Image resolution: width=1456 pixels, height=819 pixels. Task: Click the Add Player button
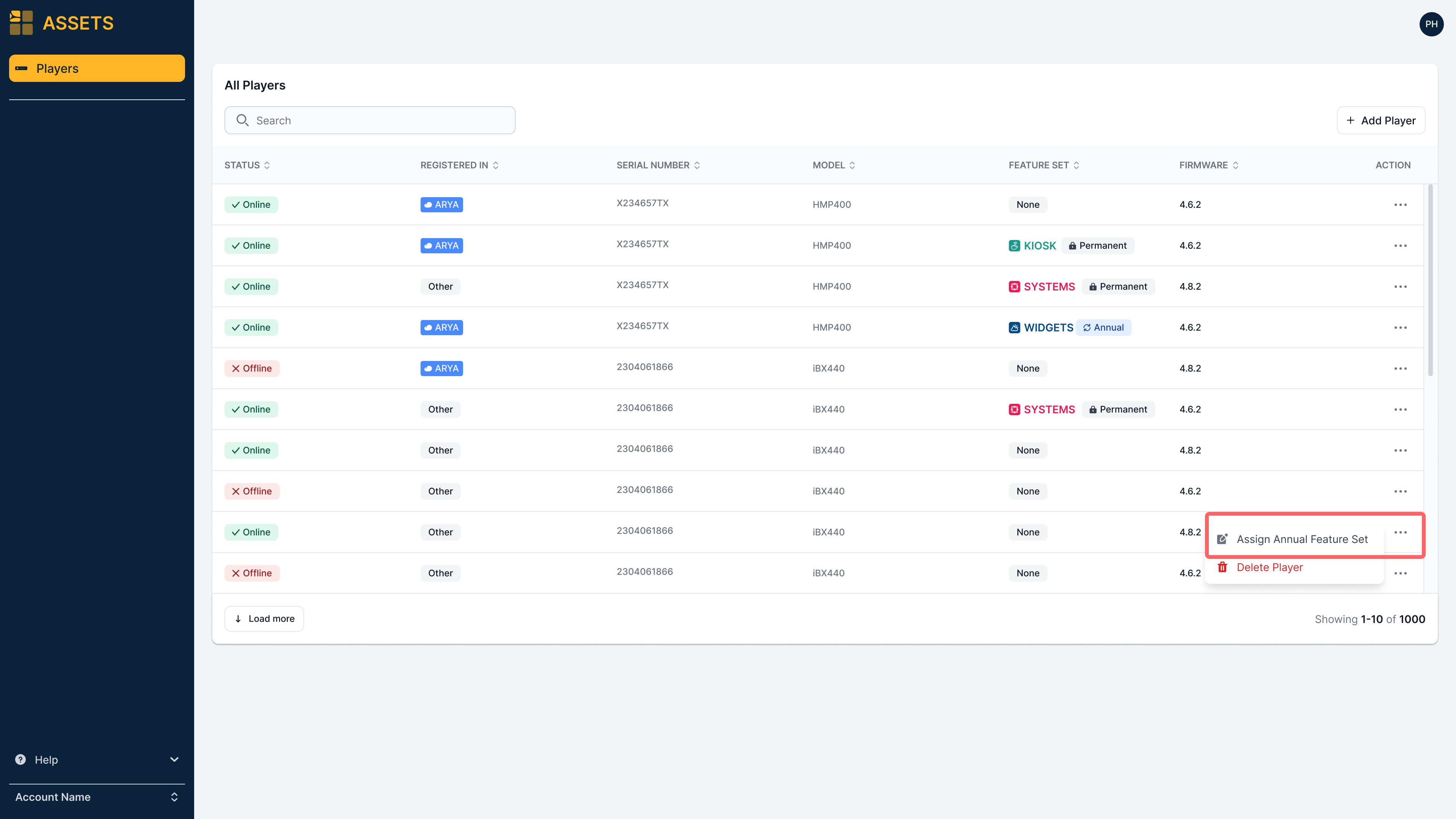coord(1380,121)
